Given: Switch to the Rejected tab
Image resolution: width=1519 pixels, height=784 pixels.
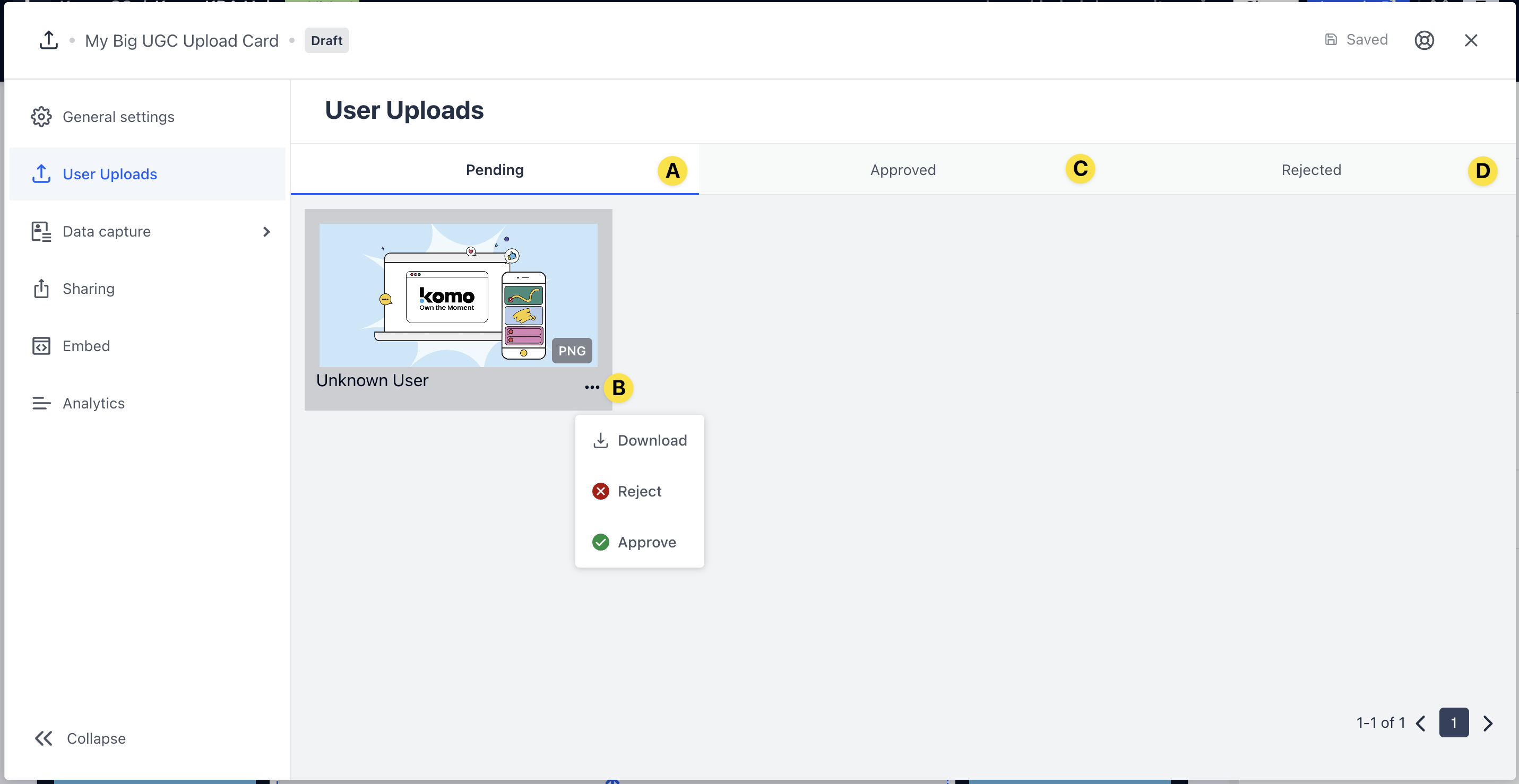Looking at the screenshot, I should (x=1310, y=170).
